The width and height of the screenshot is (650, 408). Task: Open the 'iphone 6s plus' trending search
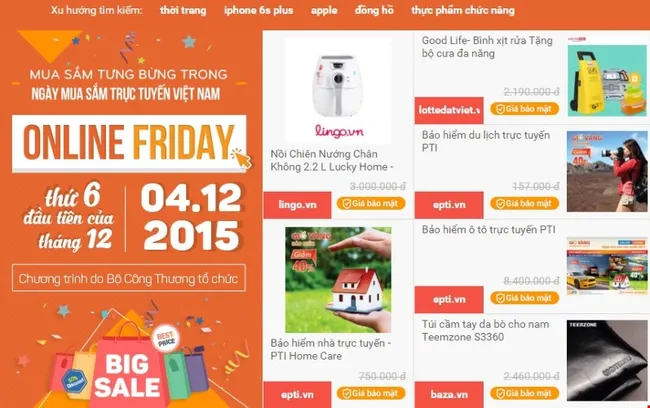[258, 10]
